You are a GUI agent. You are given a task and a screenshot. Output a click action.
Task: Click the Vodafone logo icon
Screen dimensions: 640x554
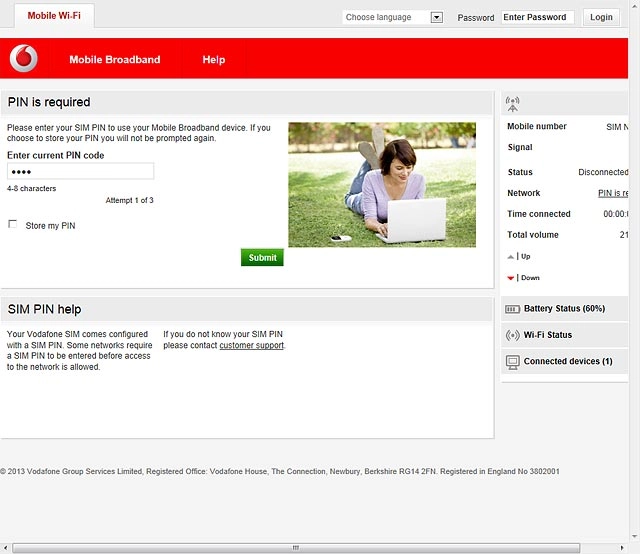pyautogui.click(x=24, y=58)
